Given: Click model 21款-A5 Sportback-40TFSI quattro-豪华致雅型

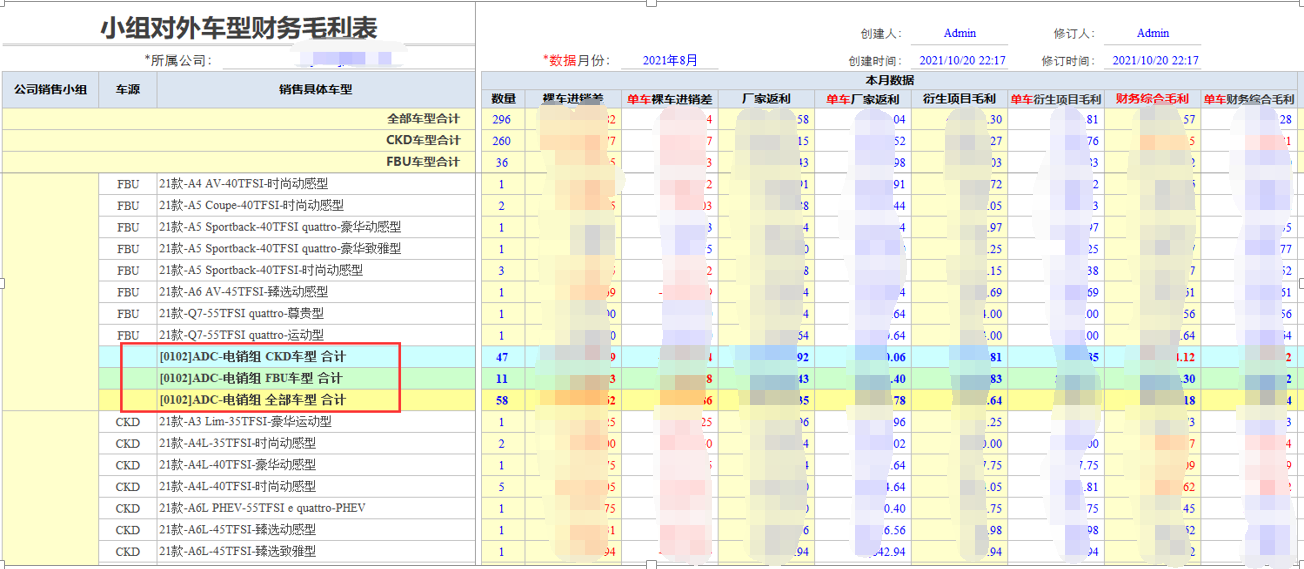Looking at the screenshot, I should tap(280, 249).
